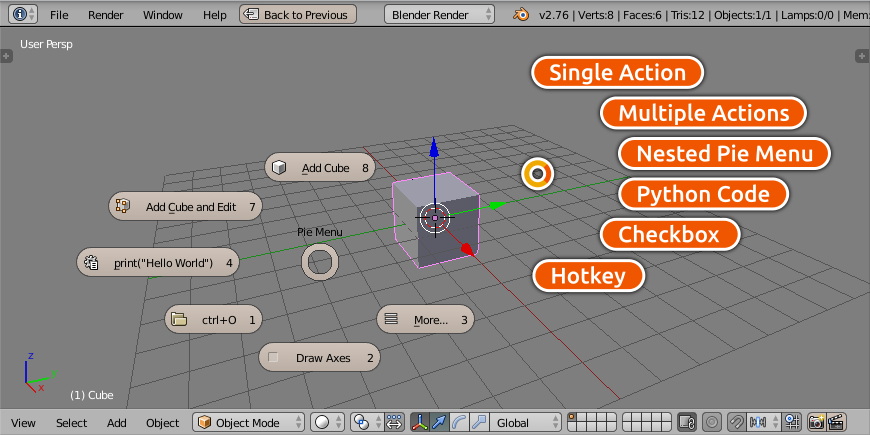Run the print("Hello World") pie item
Viewport: 870px width, 435px height.
(x=158, y=263)
